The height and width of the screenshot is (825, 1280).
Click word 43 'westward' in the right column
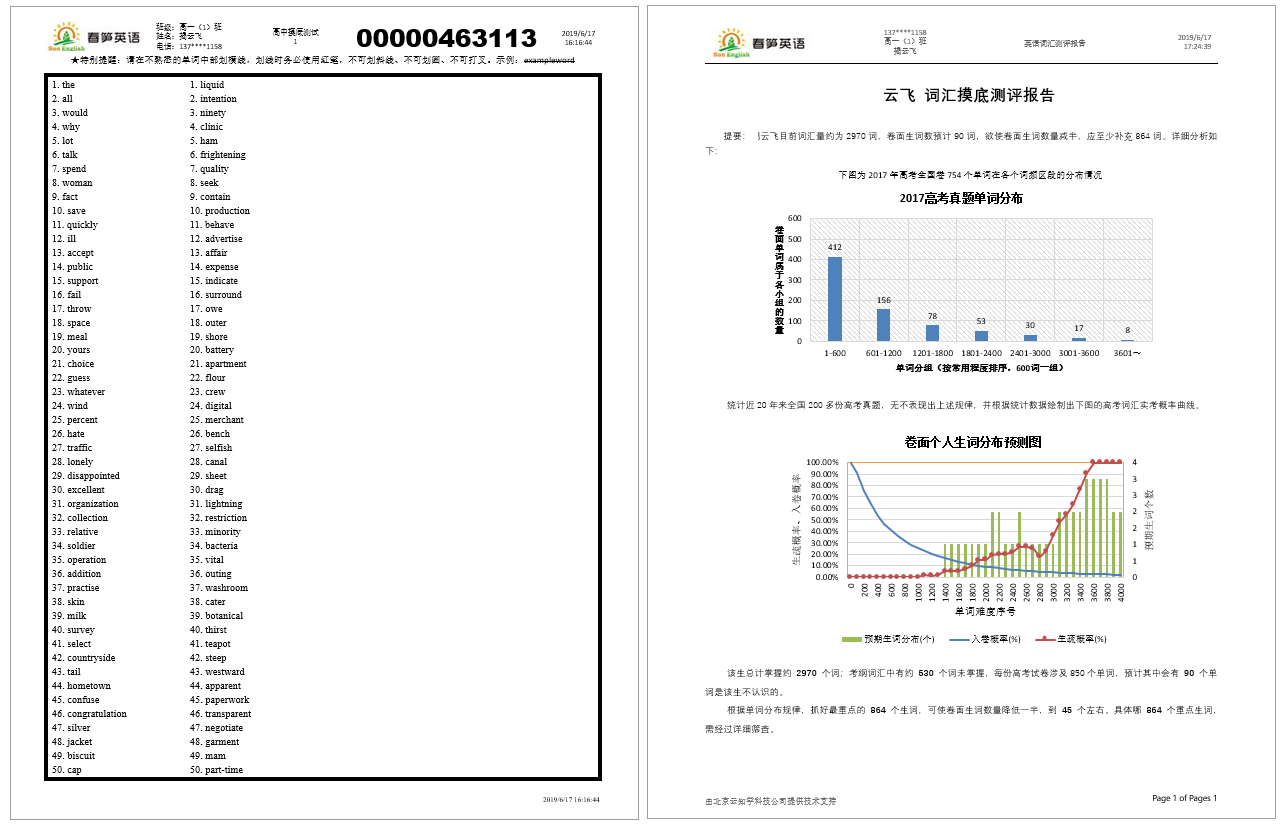pyautogui.click(x=217, y=672)
